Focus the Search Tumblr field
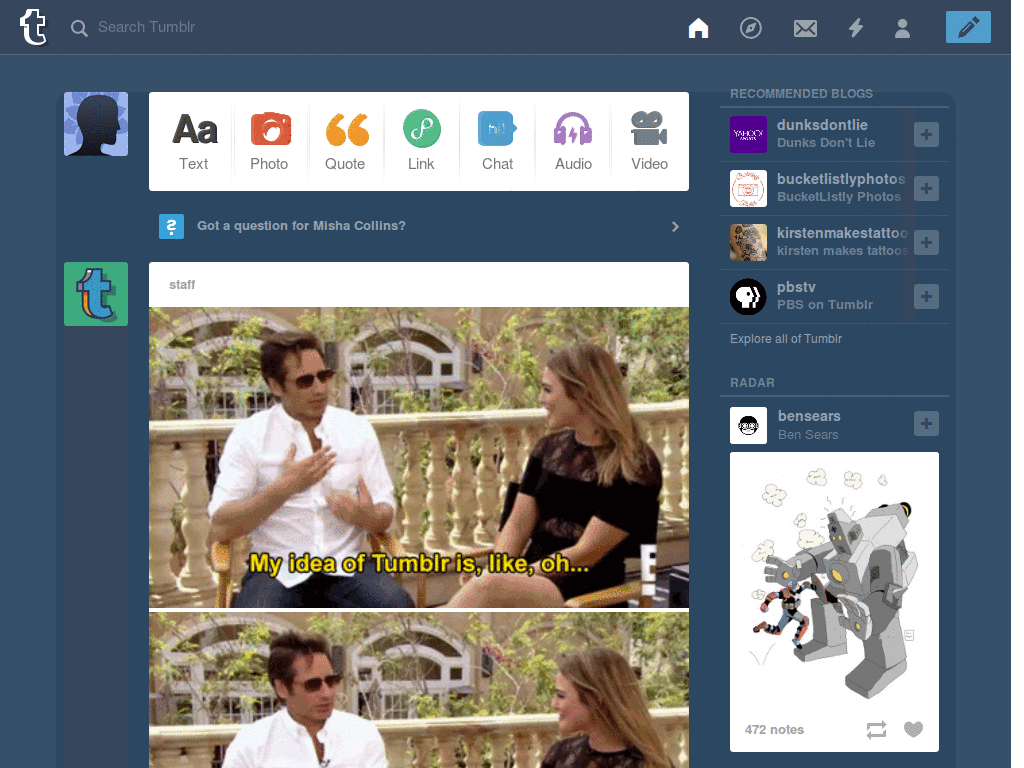Image resolution: width=1024 pixels, height=768 pixels. tap(146, 27)
